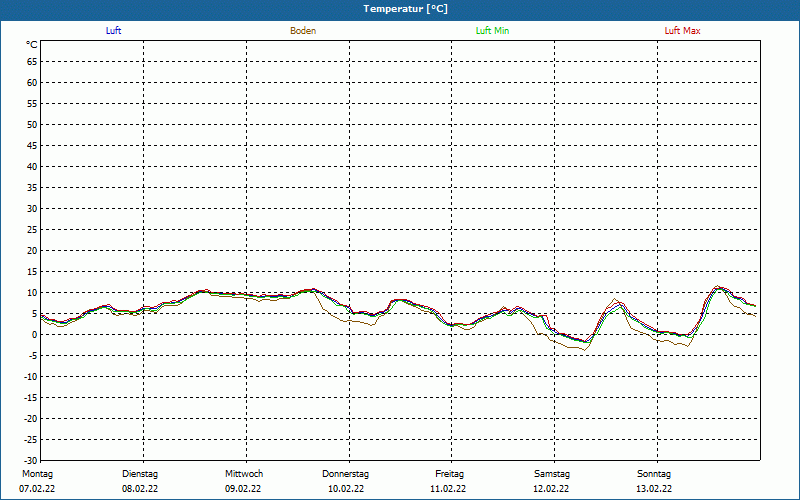Image resolution: width=800 pixels, height=500 pixels.
Task: Click the 'Samstag' day label
Action: (552, 474)
